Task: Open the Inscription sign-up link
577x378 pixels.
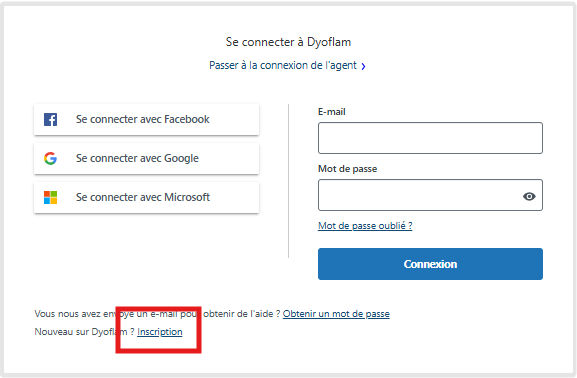Action: point(160,332)
